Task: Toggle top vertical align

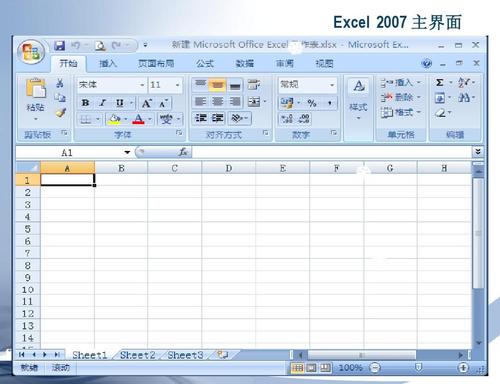Action: click(200, 84)
